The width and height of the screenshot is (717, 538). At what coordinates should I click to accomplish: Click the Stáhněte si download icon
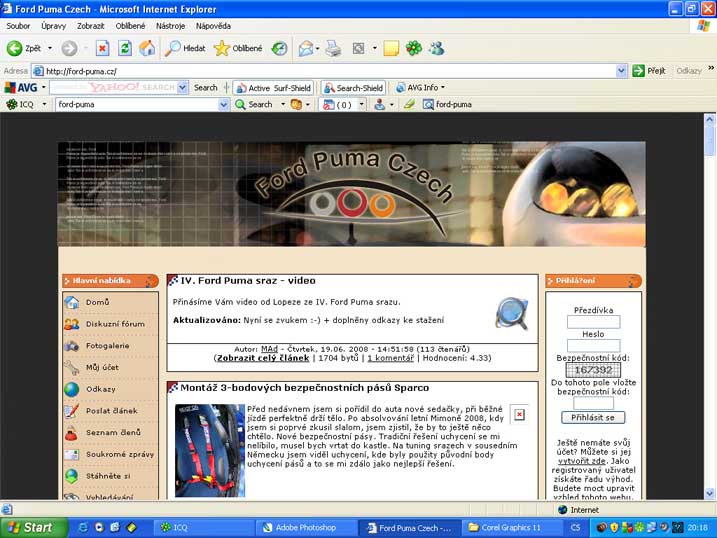point(71,476)
